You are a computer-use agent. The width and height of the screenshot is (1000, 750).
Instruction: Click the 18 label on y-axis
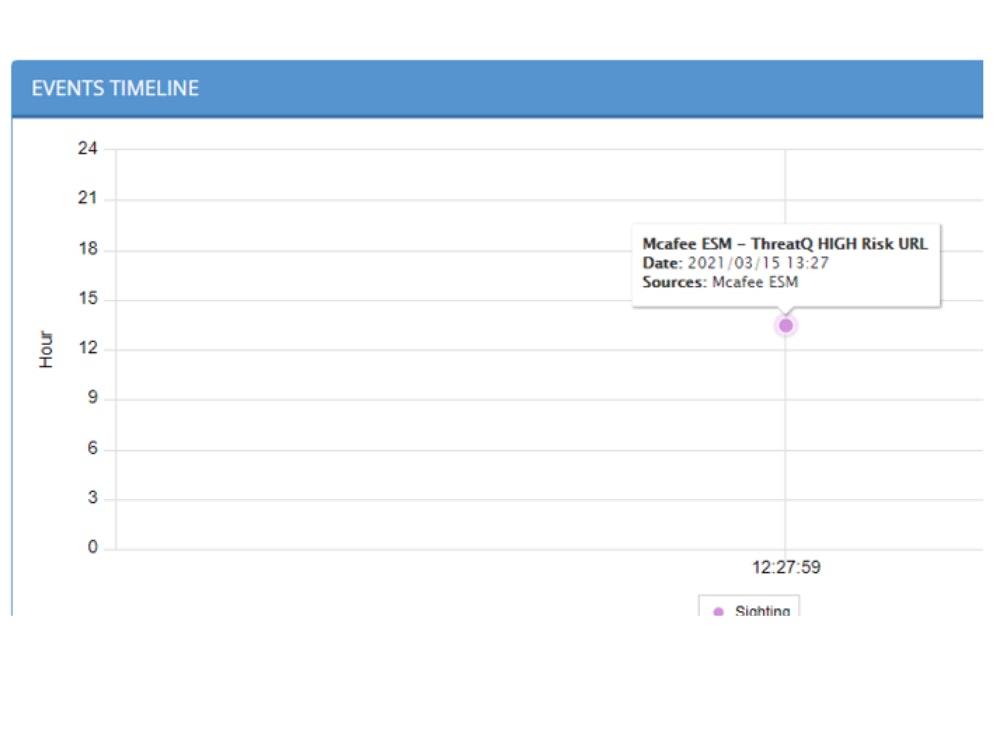pyautogui.click(x=88, y=249)
